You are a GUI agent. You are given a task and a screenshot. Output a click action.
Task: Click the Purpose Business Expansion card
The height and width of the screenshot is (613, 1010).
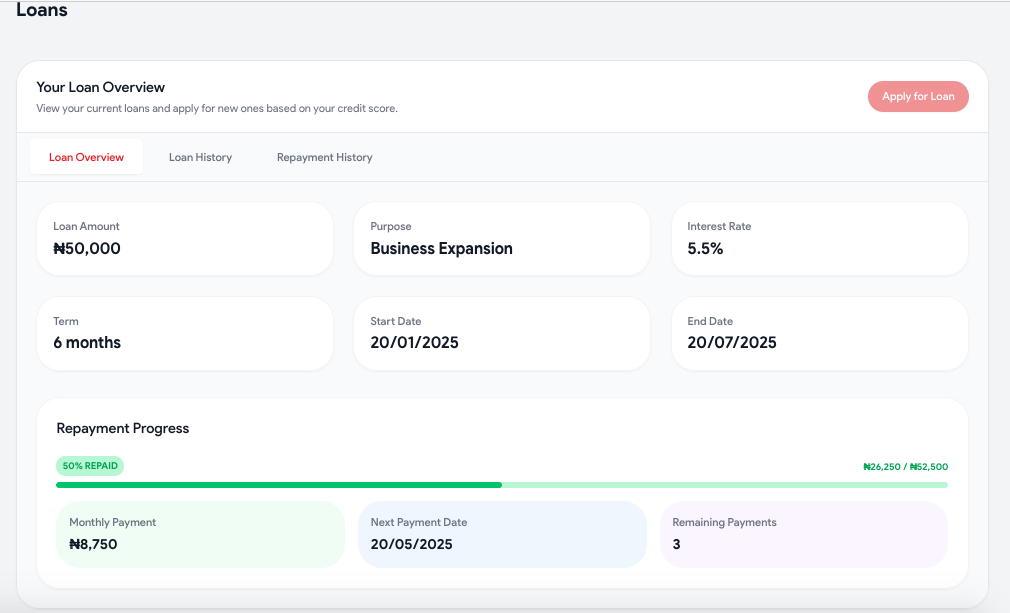pos(502,239)
